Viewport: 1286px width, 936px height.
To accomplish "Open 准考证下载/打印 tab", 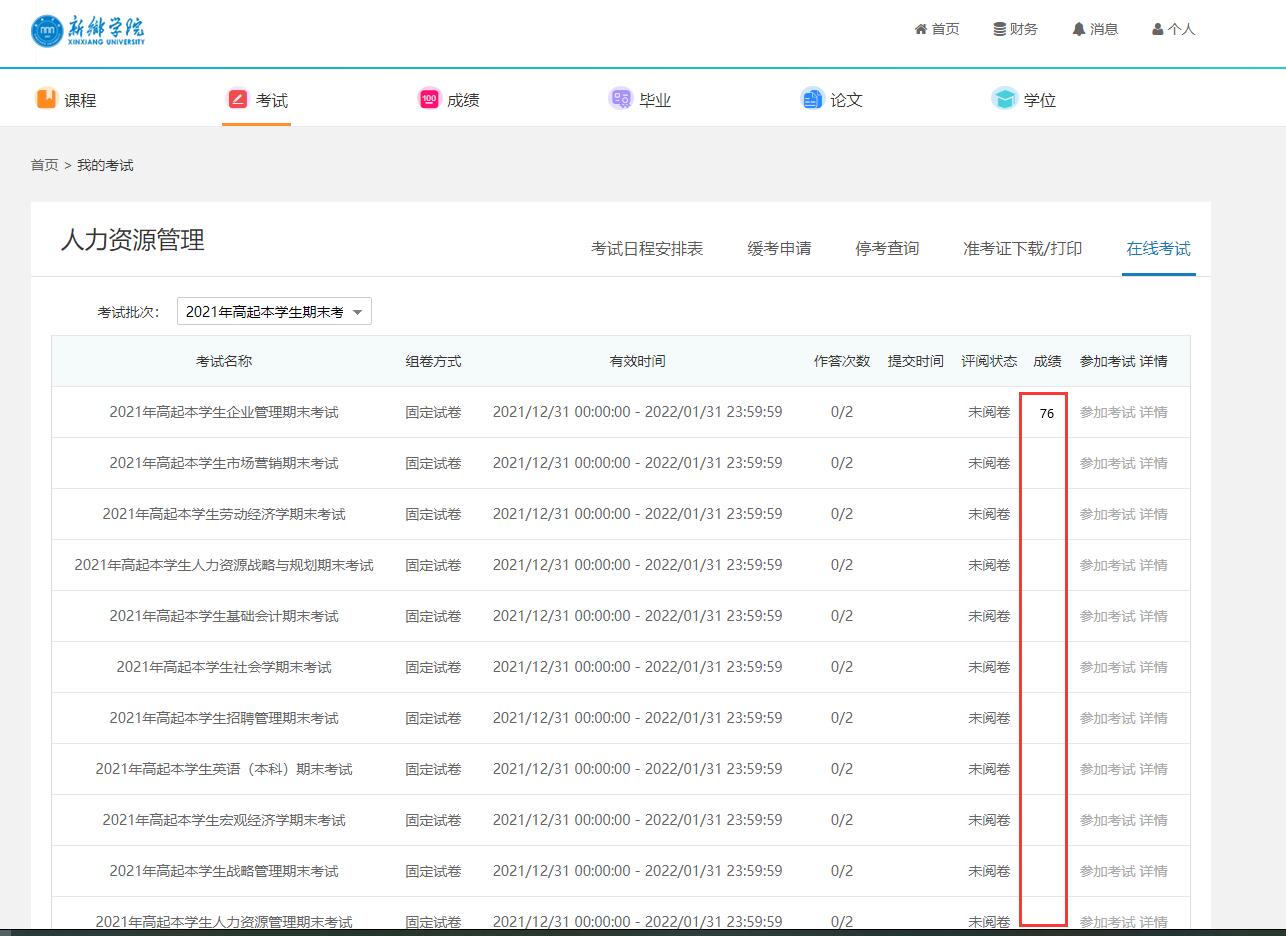I will pos(1022,249).
